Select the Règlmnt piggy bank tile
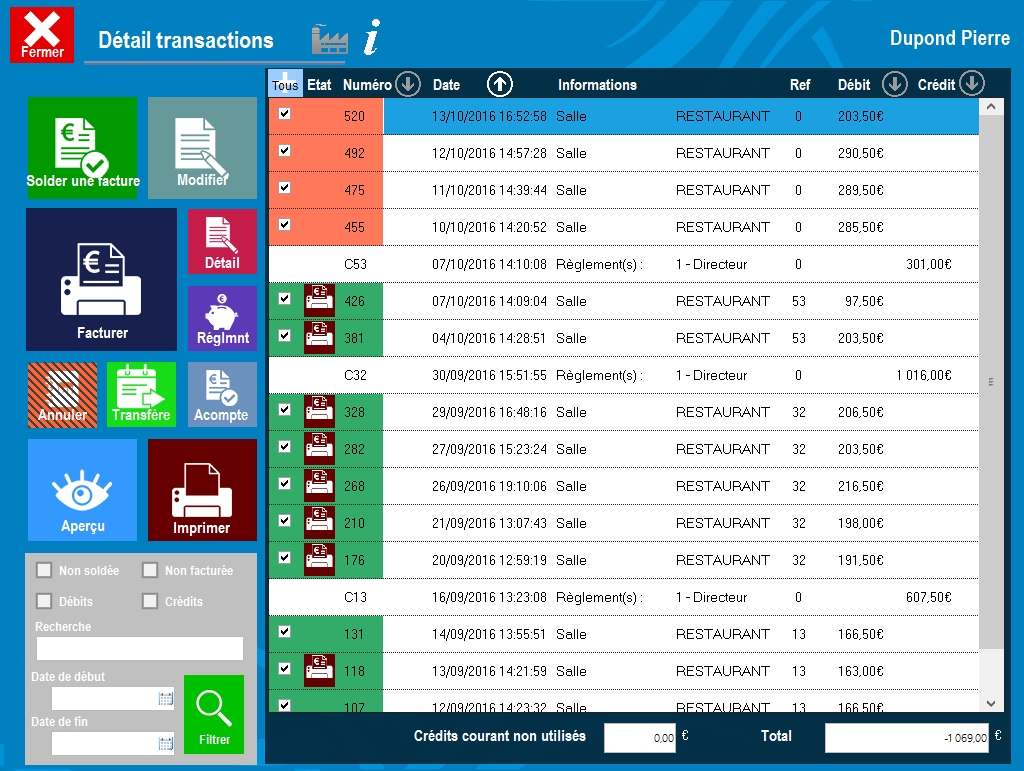1024x771 pixels. click(222, 318)
